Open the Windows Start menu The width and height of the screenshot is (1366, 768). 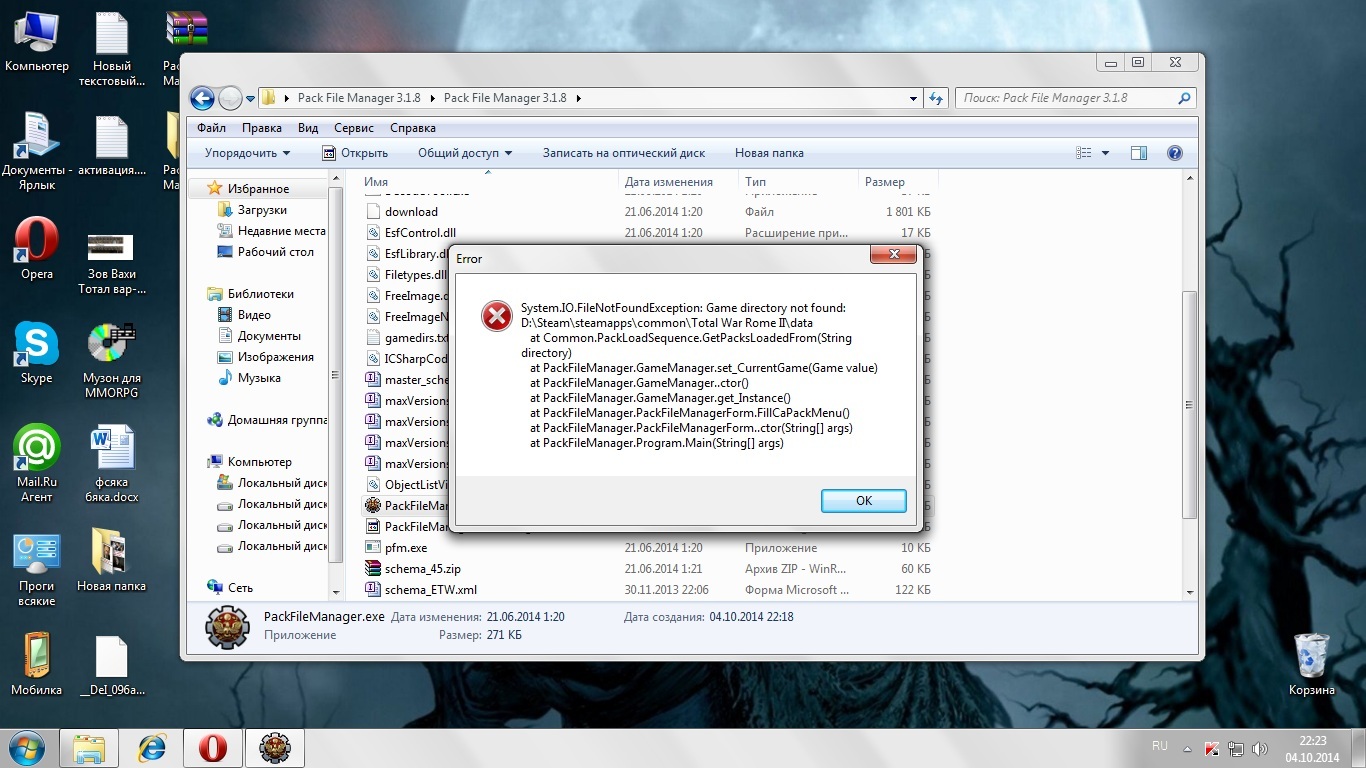26,748
